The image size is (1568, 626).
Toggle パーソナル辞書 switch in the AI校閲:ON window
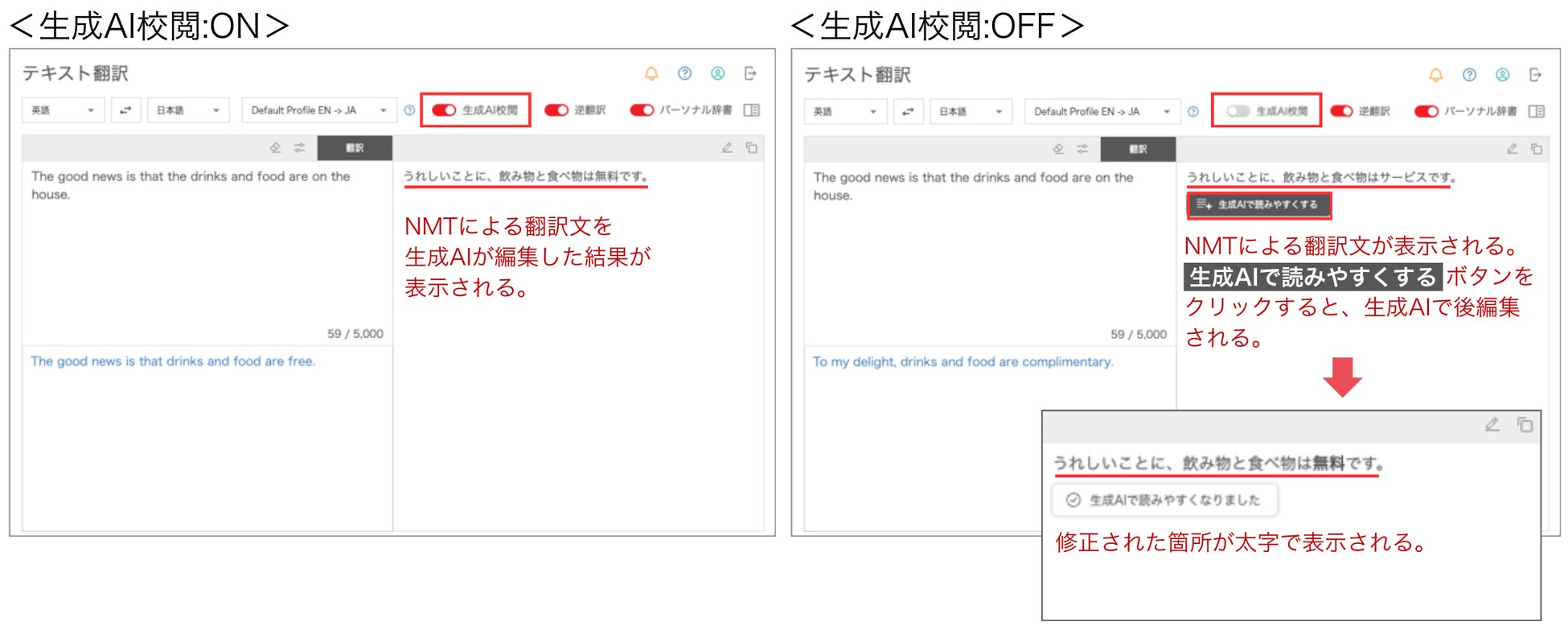[x=642, y=110]
